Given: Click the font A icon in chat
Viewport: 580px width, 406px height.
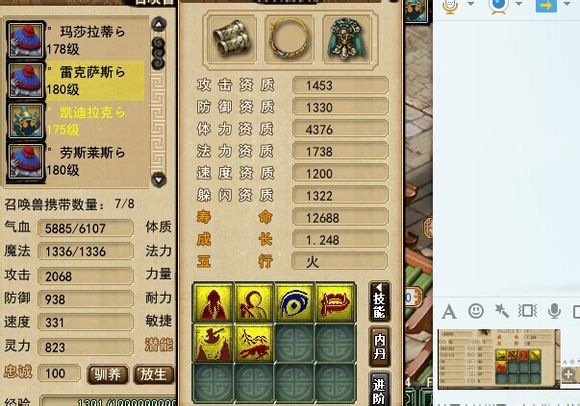Looking at the screenshot, I should (x=449, y=311).
